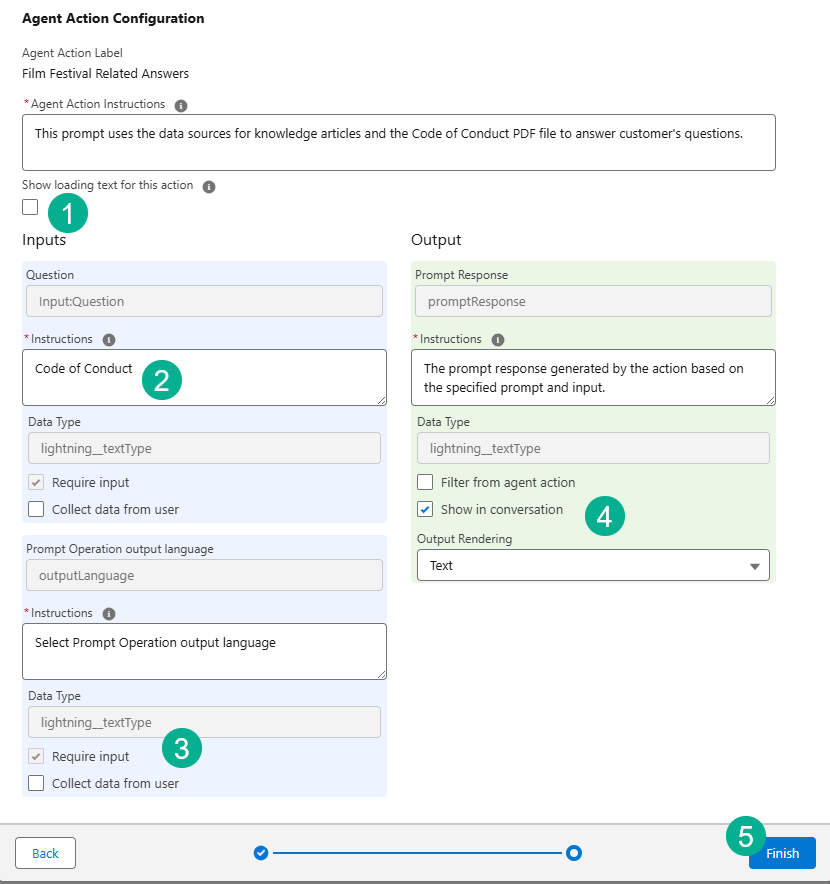Open info tooltip for Question input Instructions
Screen dimensions: 830x884
click(109, 340)
